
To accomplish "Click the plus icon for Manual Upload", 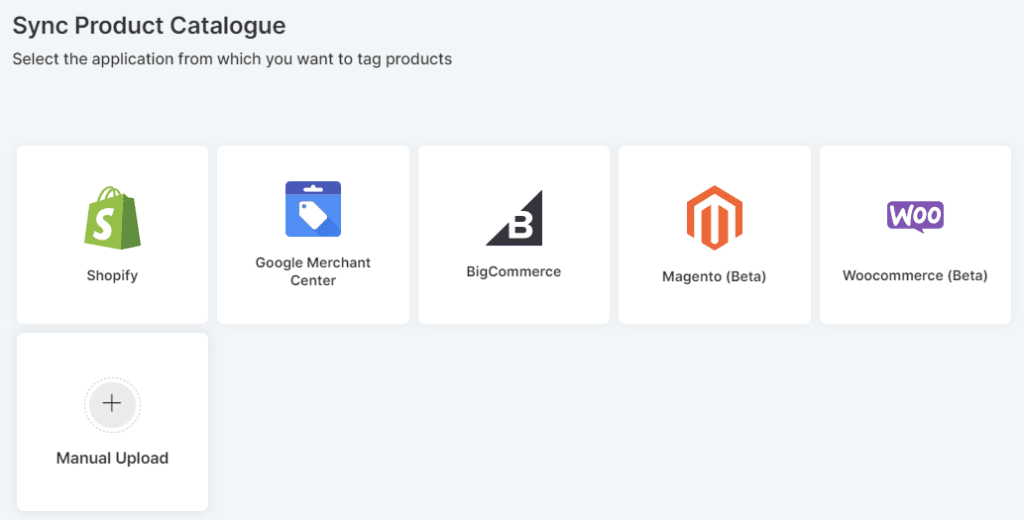I will 112,403.
